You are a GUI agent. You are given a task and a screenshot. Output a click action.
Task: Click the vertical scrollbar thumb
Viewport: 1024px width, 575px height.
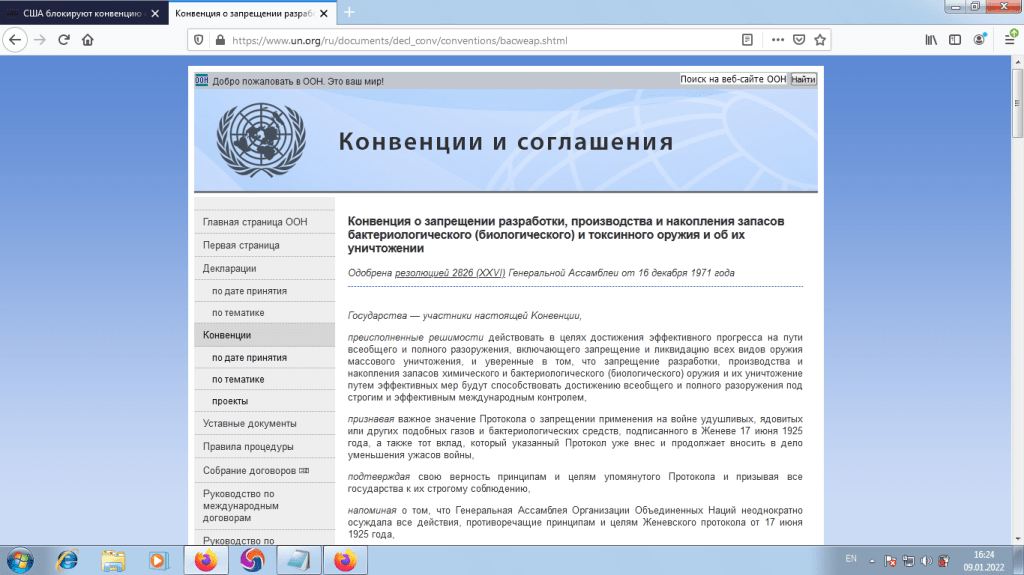[1017, 101]
